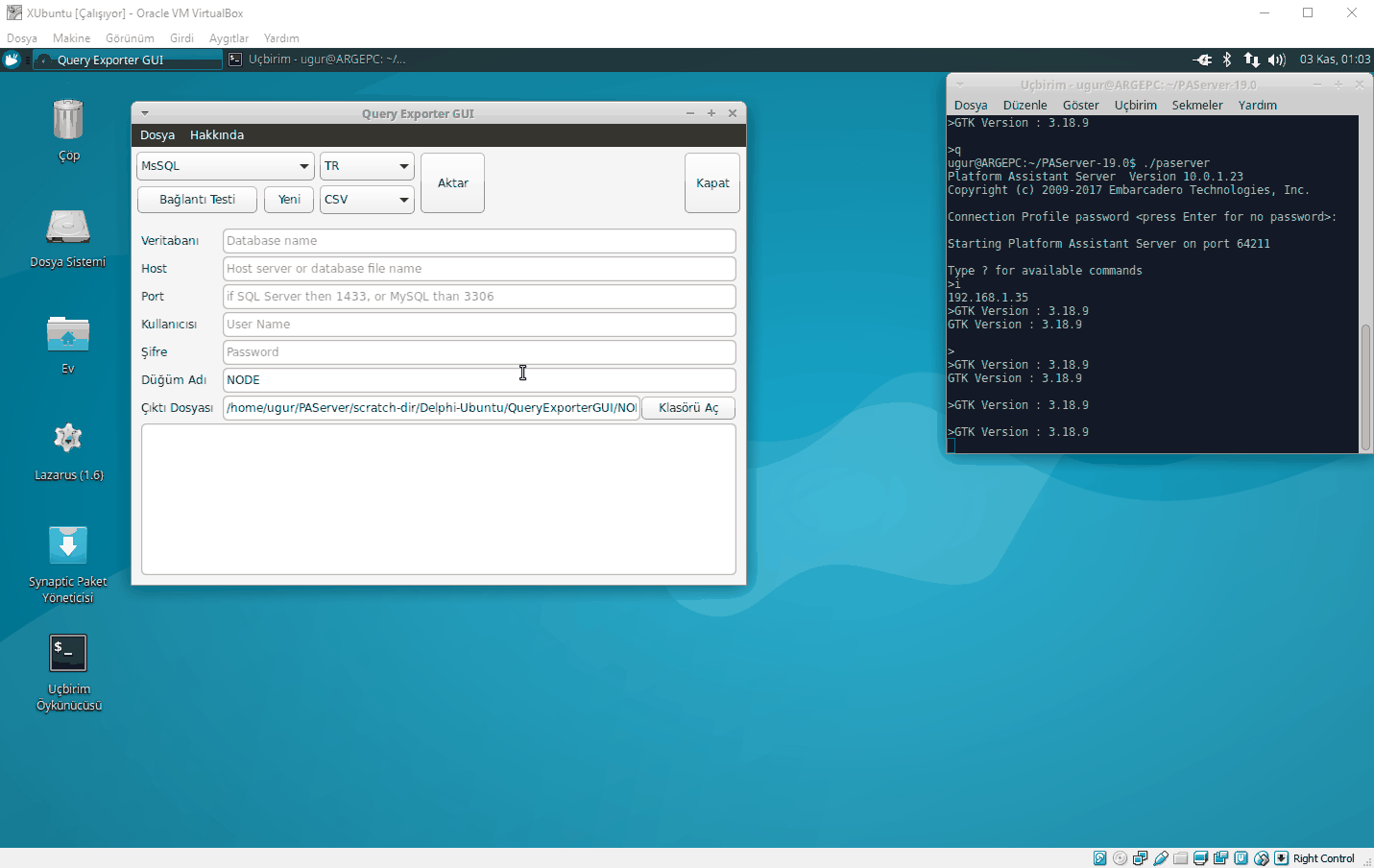Image resolution: width=1374 pixels, height=868 pixels.
Task: Open Düzenle menu in terminal window
Action: click(x=1024, y=106)
